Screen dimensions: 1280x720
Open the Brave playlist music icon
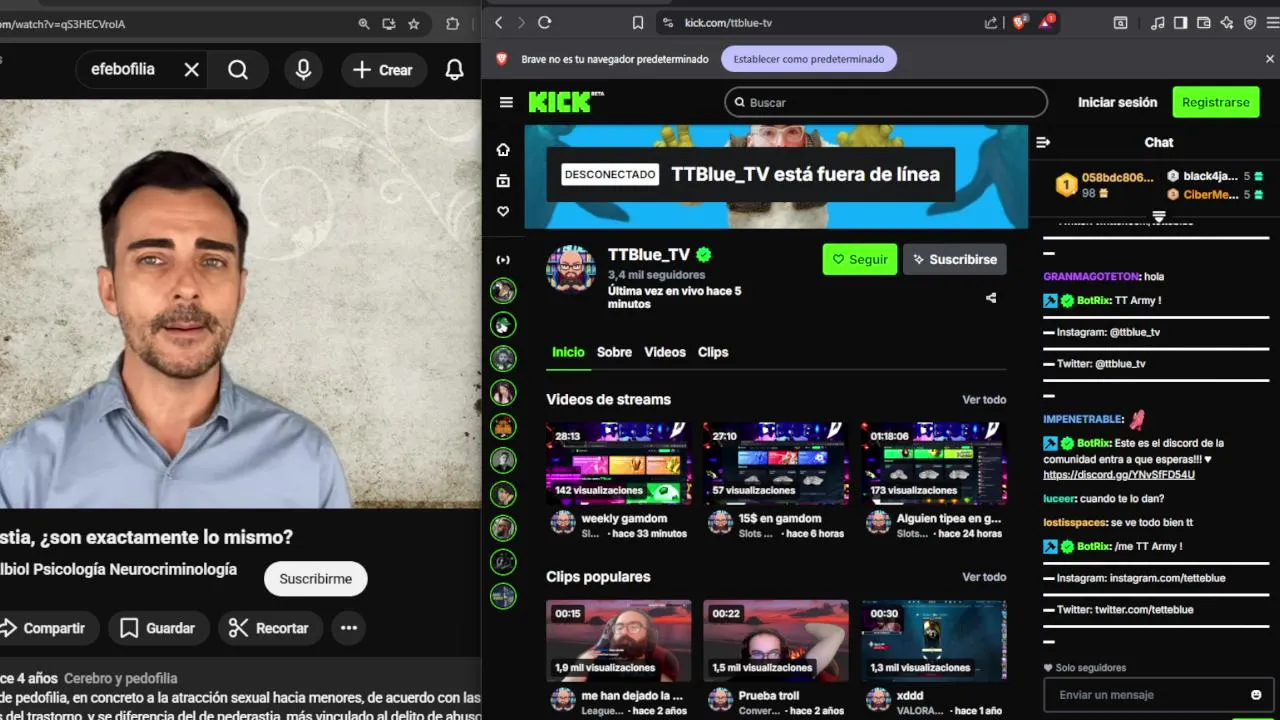pyautogui.click(x=1158, y=22)
